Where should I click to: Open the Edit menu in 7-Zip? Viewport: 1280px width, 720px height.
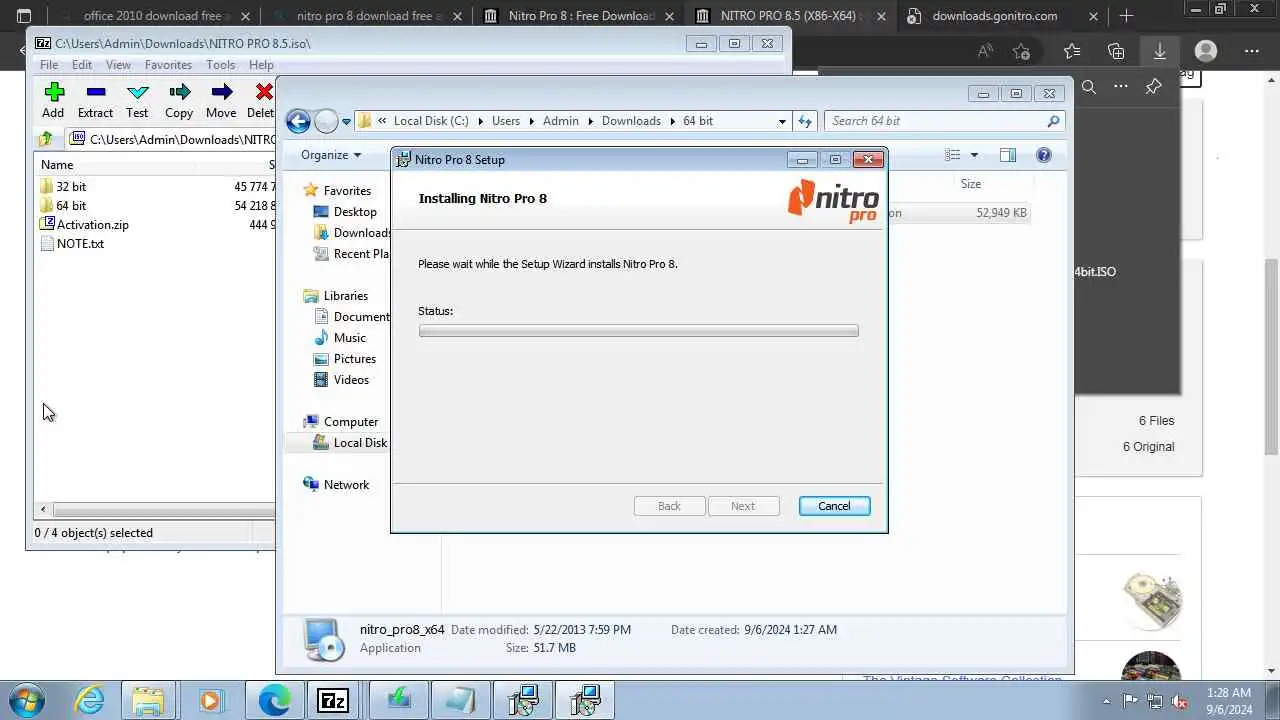point(82,65)
